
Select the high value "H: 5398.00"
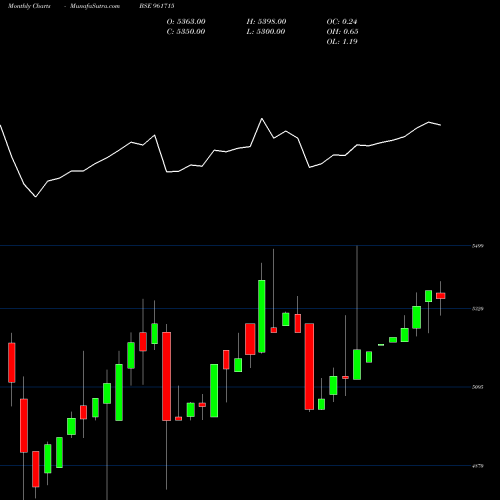click(x=266, y=22)
